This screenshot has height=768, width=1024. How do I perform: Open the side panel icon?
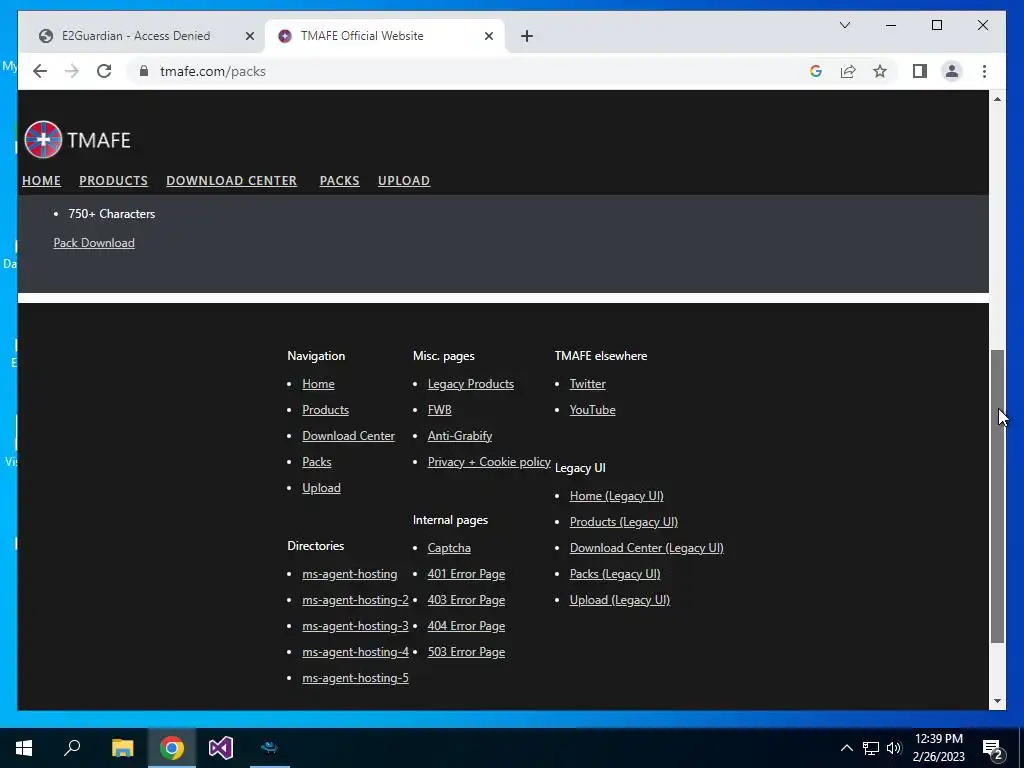pyautogui.click(x=920, y=71)
